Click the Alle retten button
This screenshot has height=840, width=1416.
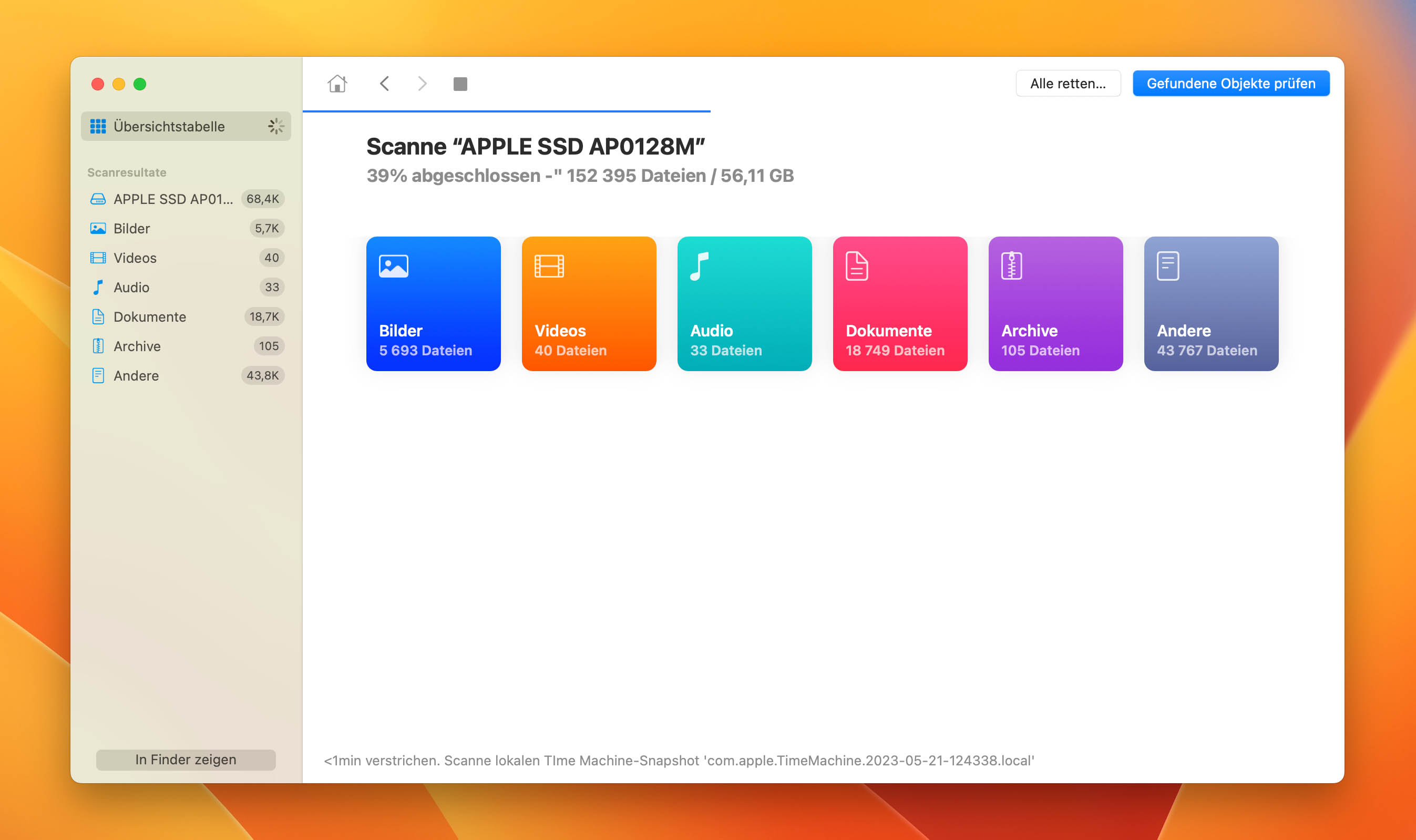(x=1068, y=83)
